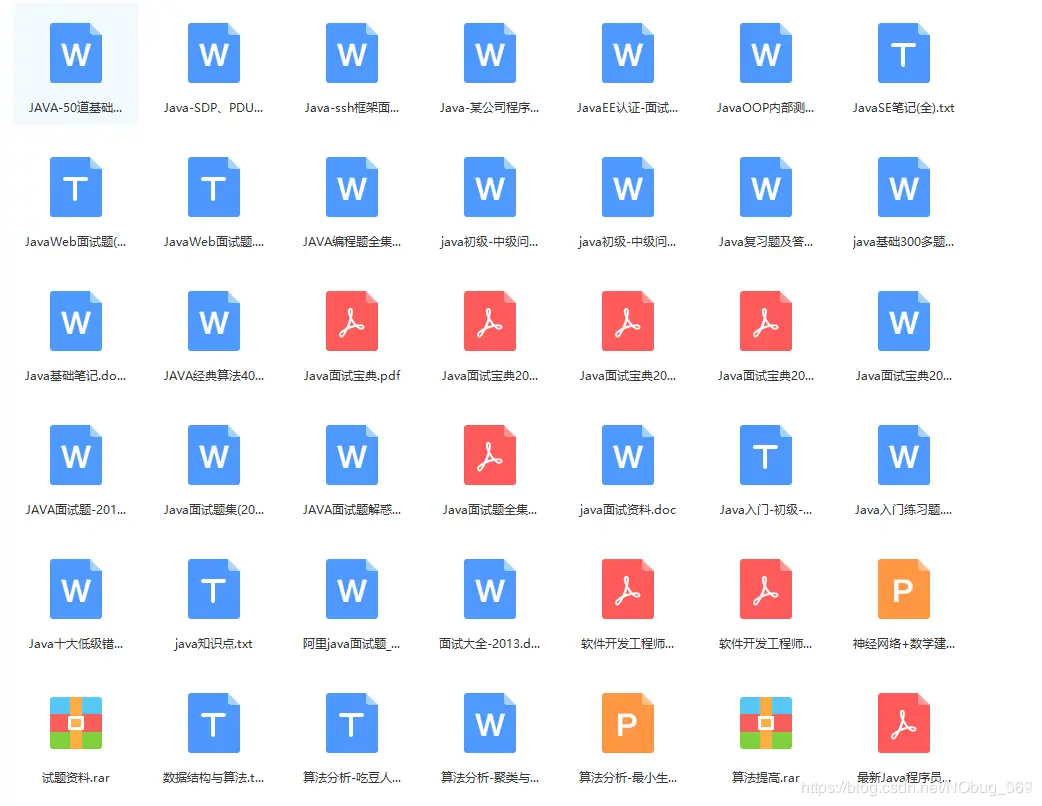Open the 神经网络+数学建 PowerPoint file icon
Viewport: 1042px width, 806px height.
(x=903, y=589)
